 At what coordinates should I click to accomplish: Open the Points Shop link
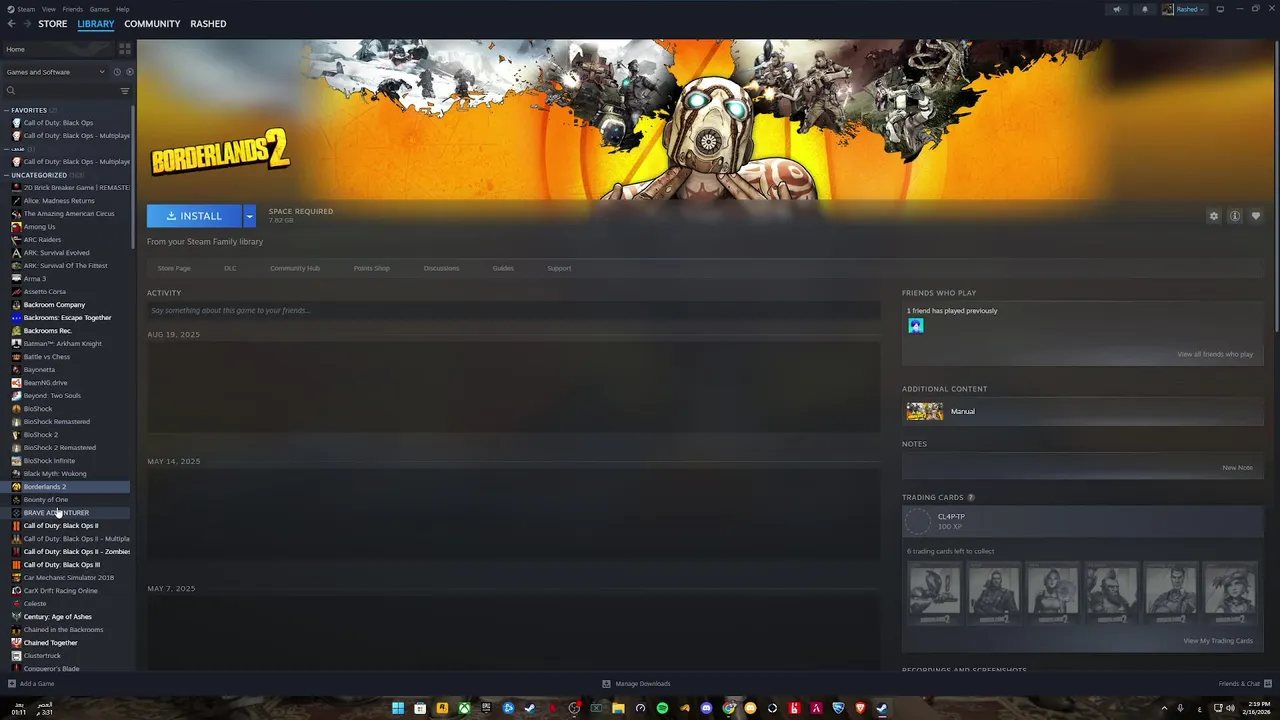372,268
